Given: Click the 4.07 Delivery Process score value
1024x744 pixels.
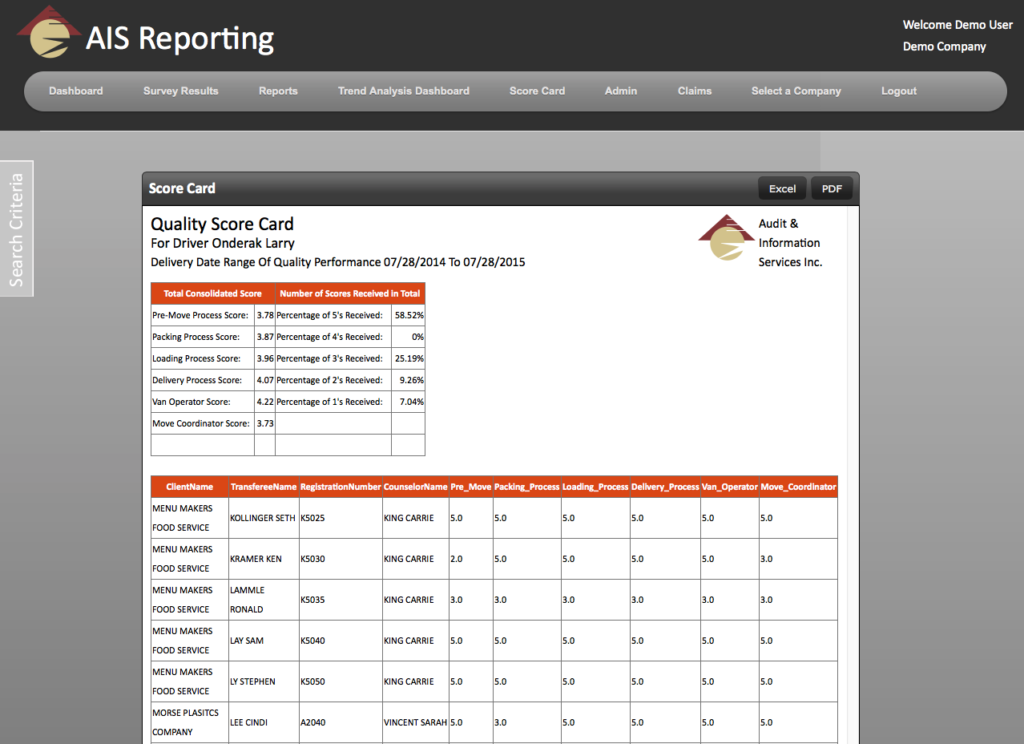Looking at the screenshot, I should pyautogui.click(x=265, y=380).
